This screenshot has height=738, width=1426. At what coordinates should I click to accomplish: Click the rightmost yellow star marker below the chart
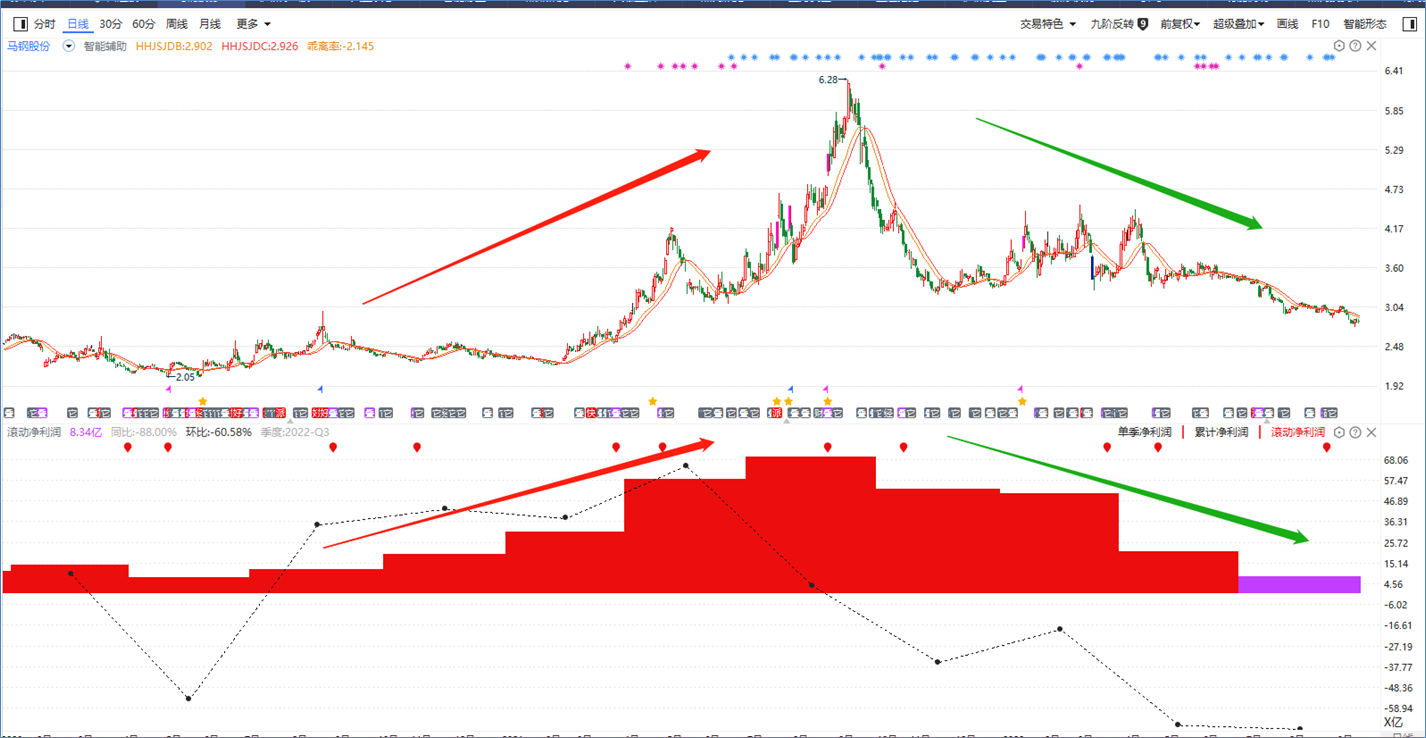point(1022,401)
